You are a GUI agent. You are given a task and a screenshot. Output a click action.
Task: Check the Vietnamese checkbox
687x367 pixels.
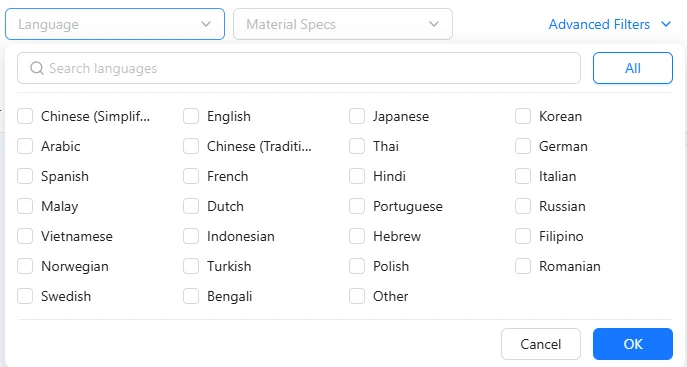click(x=25, y=236)
